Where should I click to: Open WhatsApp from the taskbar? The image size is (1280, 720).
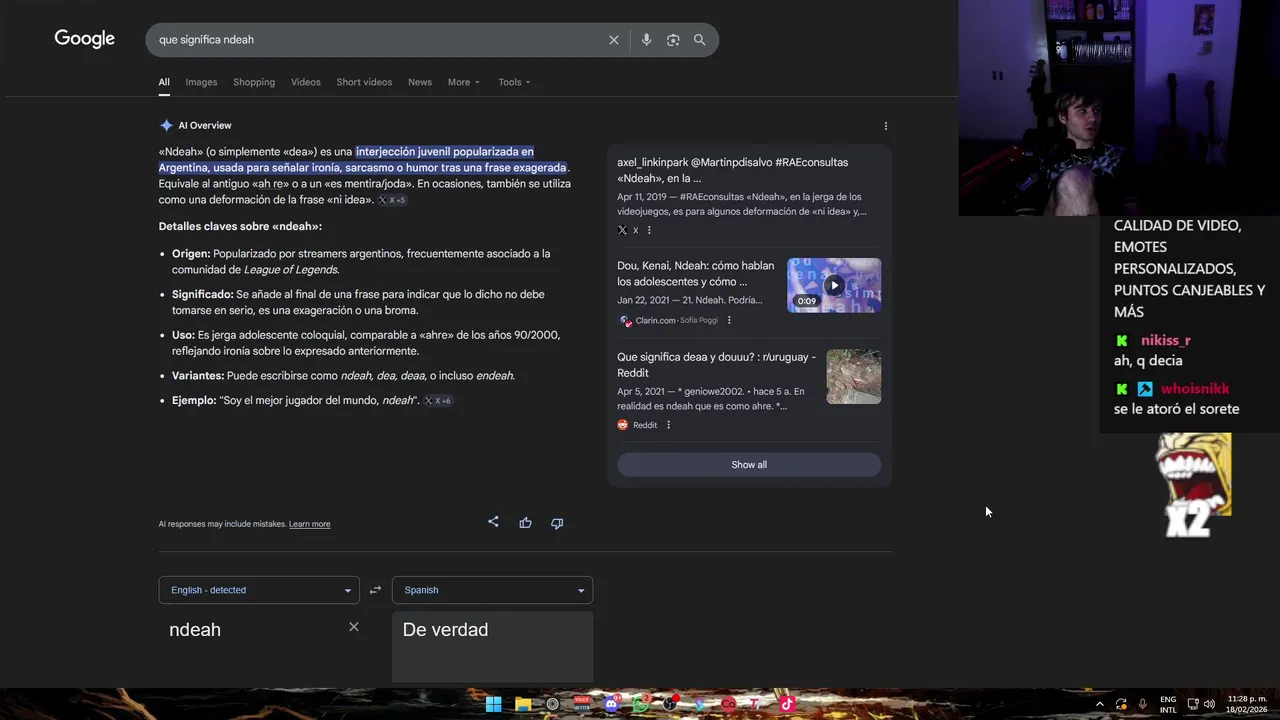tap(641, 704)
